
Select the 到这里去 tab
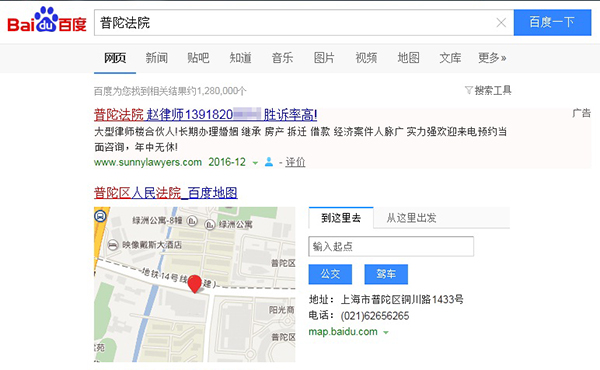point(341,218)
